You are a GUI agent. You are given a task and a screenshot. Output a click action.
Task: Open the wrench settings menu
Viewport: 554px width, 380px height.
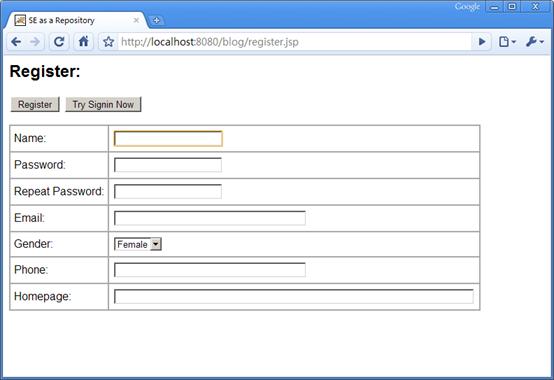point(535,42)
